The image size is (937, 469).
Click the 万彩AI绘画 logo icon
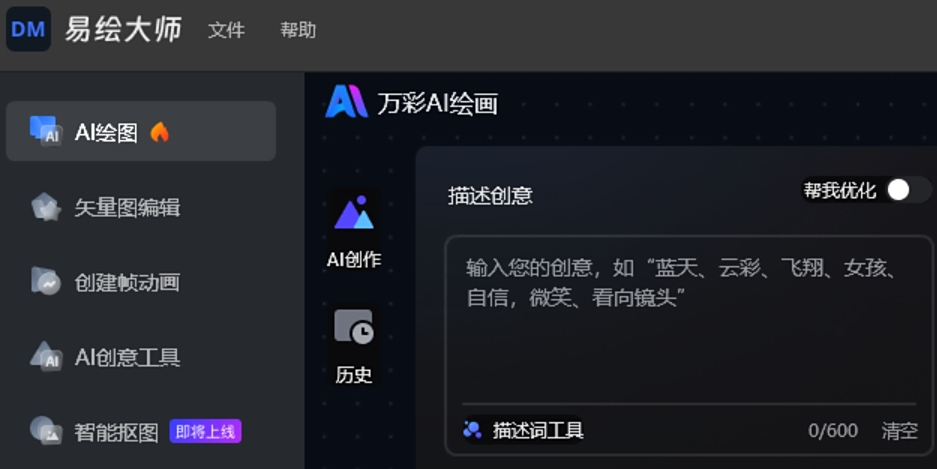click(x=347, y=101)
